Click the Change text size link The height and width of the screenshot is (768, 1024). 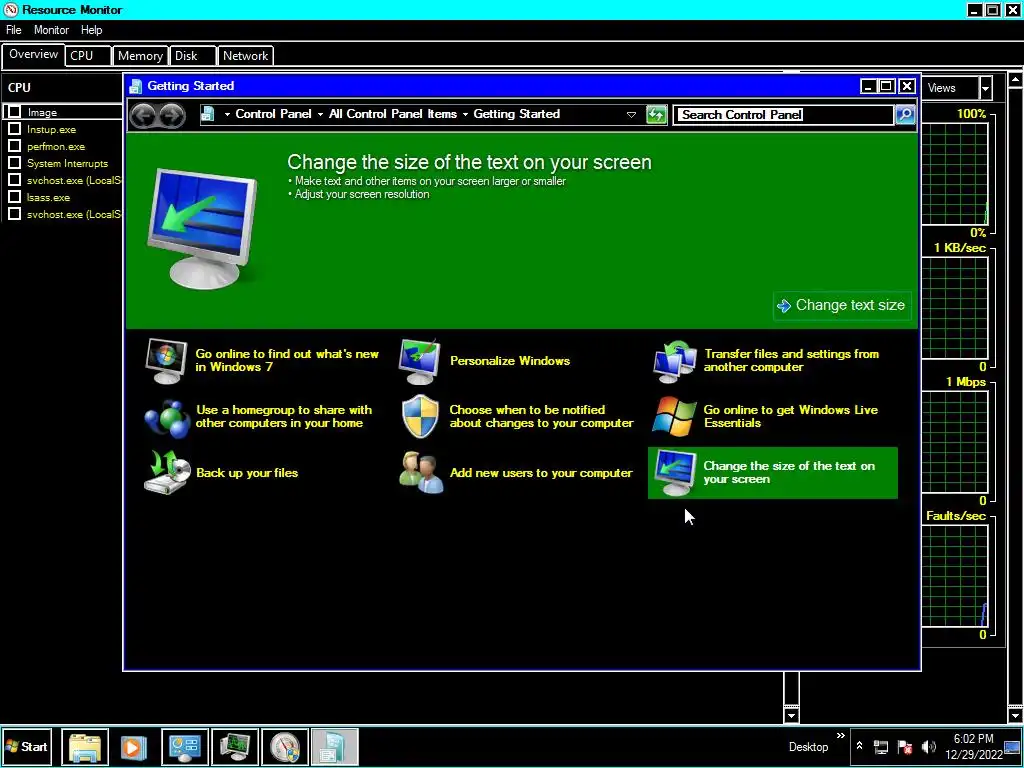[x=842, y=305]
